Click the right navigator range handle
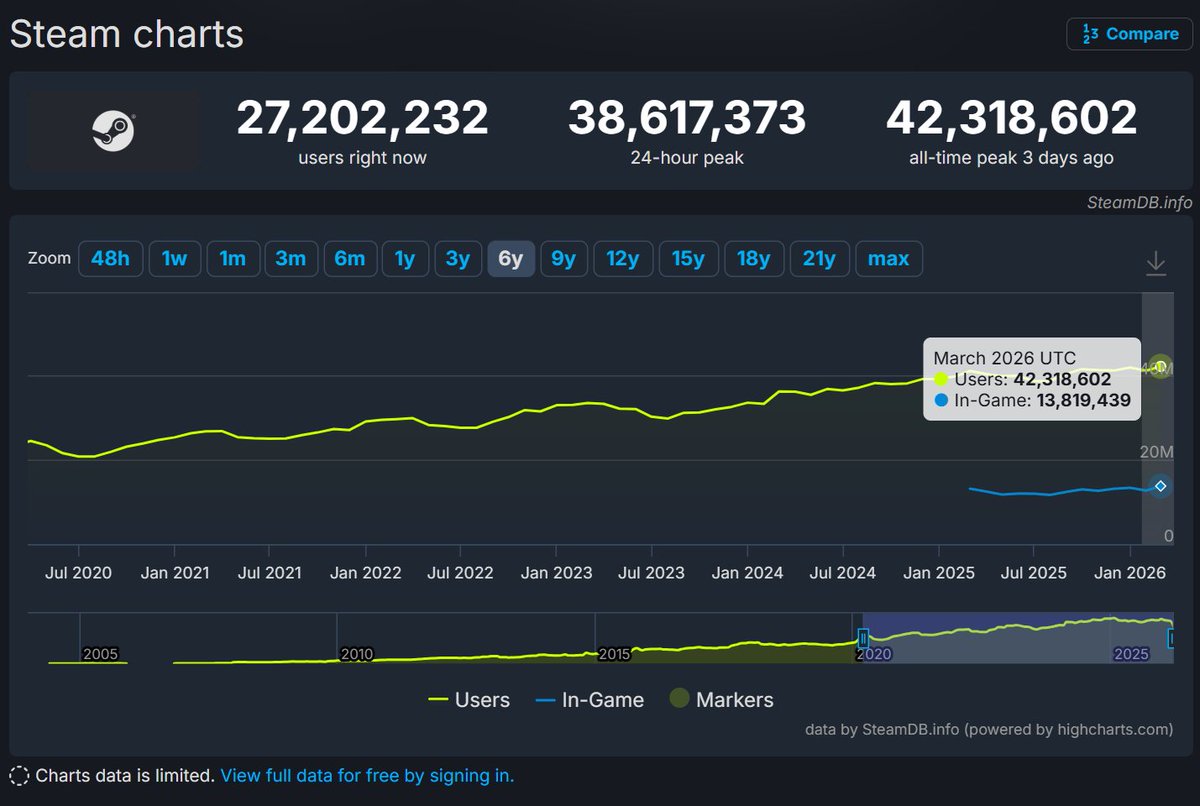The height and width of the screenshot is (806, 1200). (x=1173, y=637)
